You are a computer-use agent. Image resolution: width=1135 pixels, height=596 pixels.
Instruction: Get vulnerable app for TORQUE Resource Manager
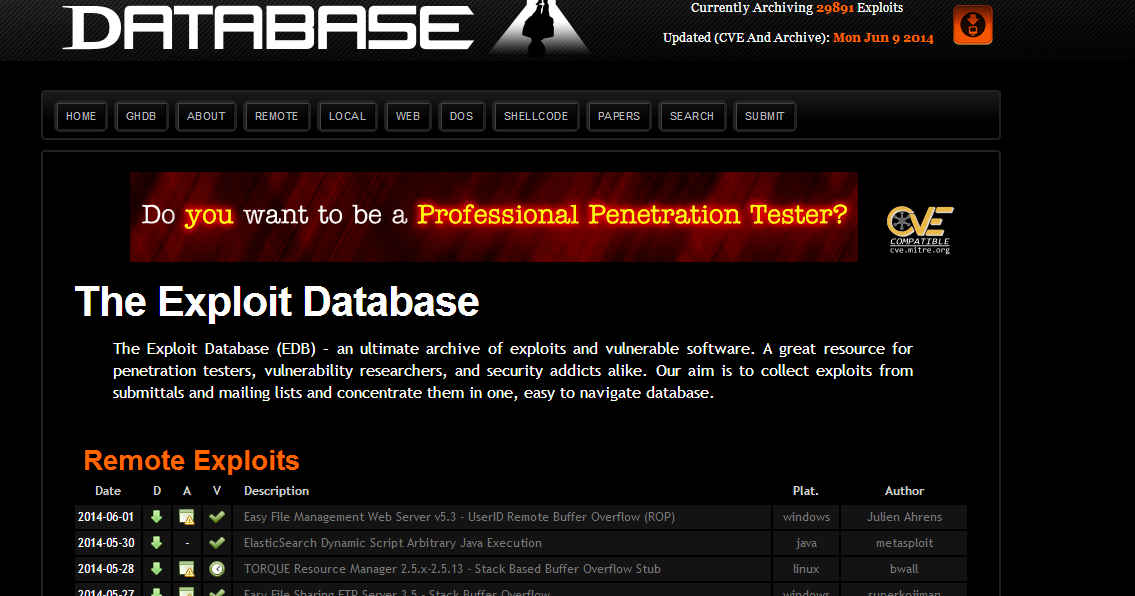[187, 569]
